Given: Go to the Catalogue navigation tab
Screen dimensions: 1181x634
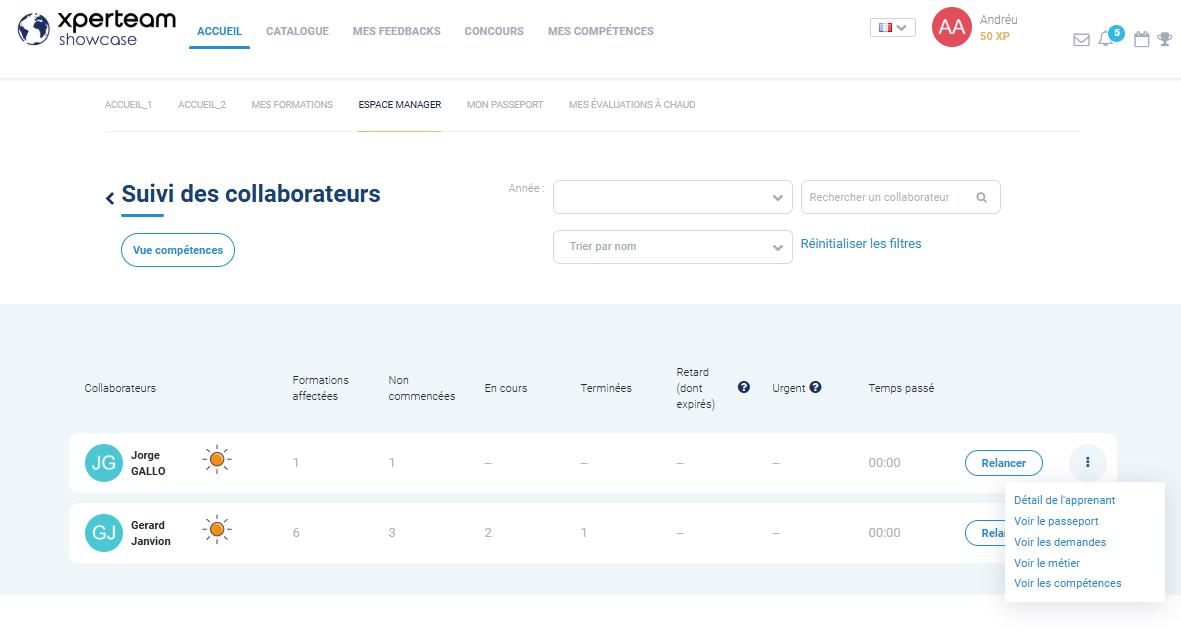Looking at the screenshot, I should pos(297,32).
